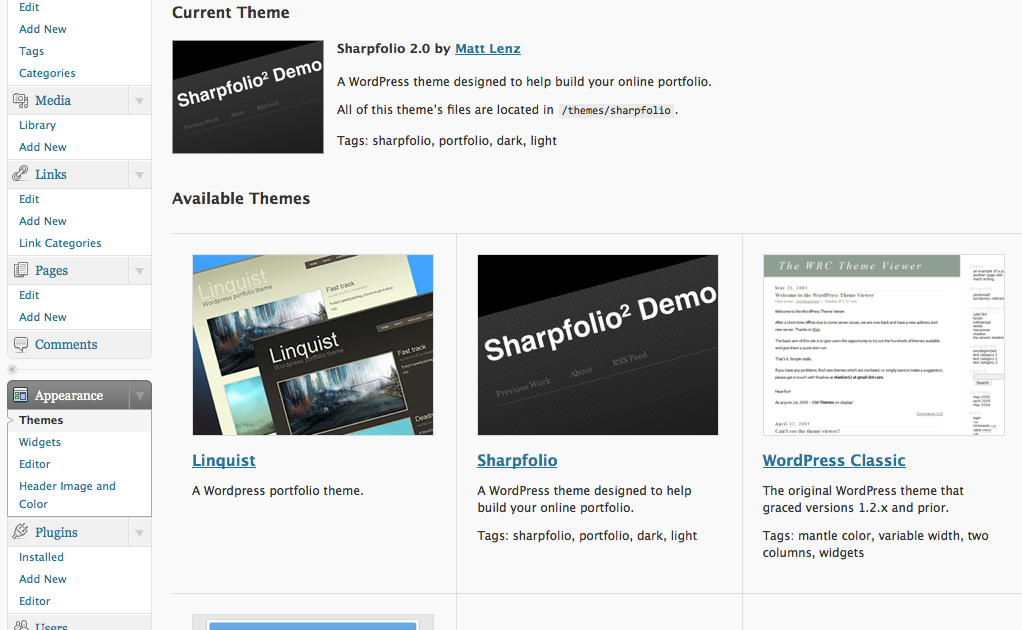Image resolution: width=1022 pixels, height=630 pixels.
Task: Click Edit under Links
Action: point(29,199)
